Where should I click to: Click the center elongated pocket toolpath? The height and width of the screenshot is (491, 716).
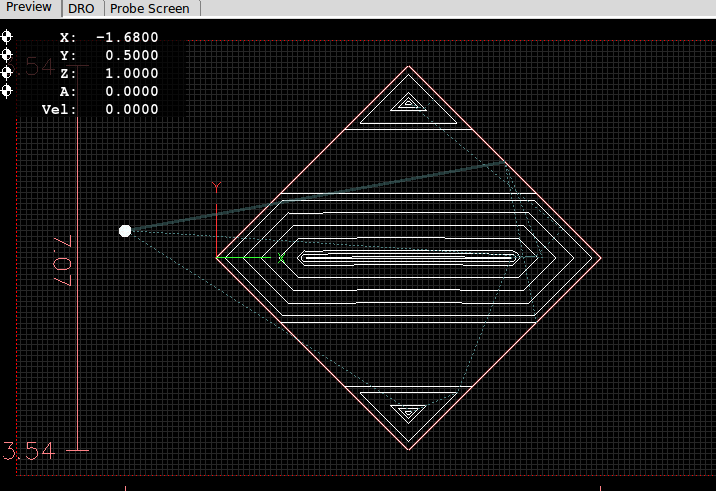(x=408, y=258)
